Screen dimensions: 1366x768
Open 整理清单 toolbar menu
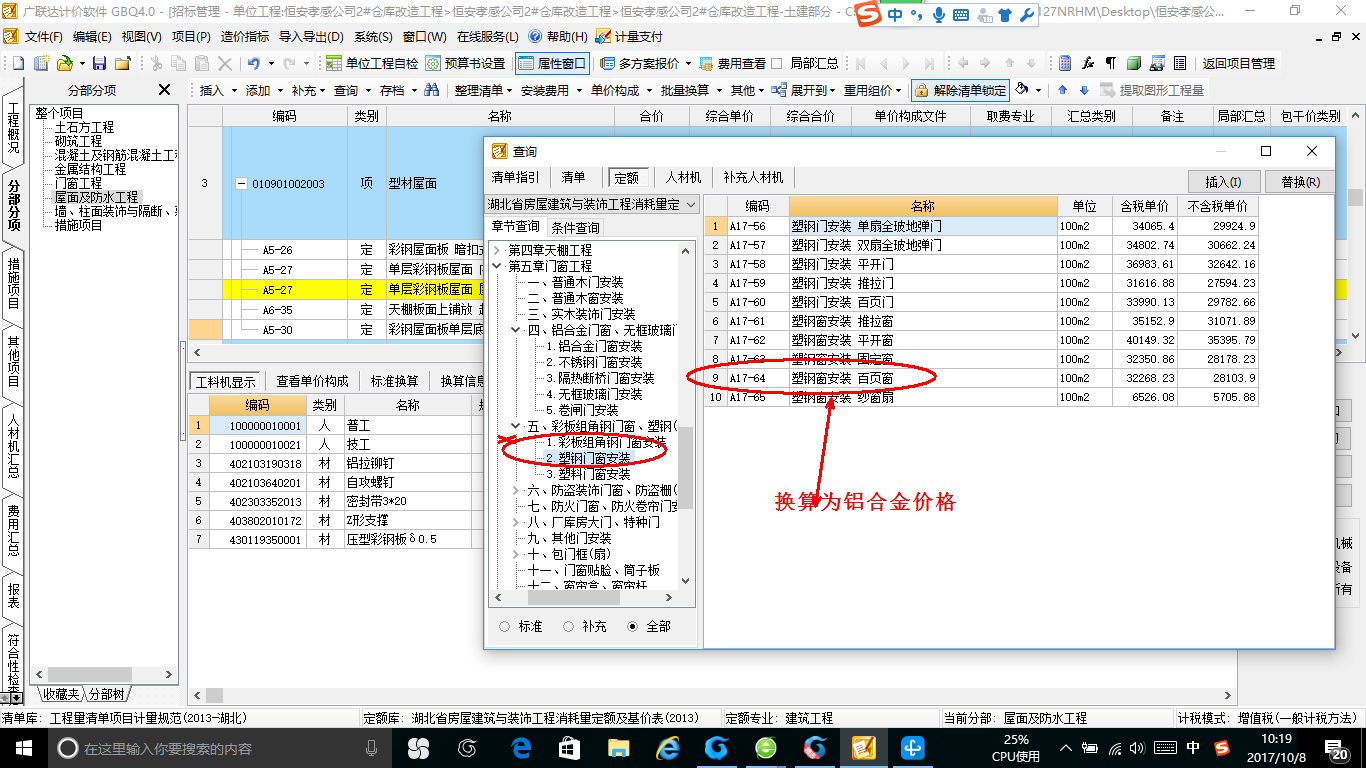483,90
